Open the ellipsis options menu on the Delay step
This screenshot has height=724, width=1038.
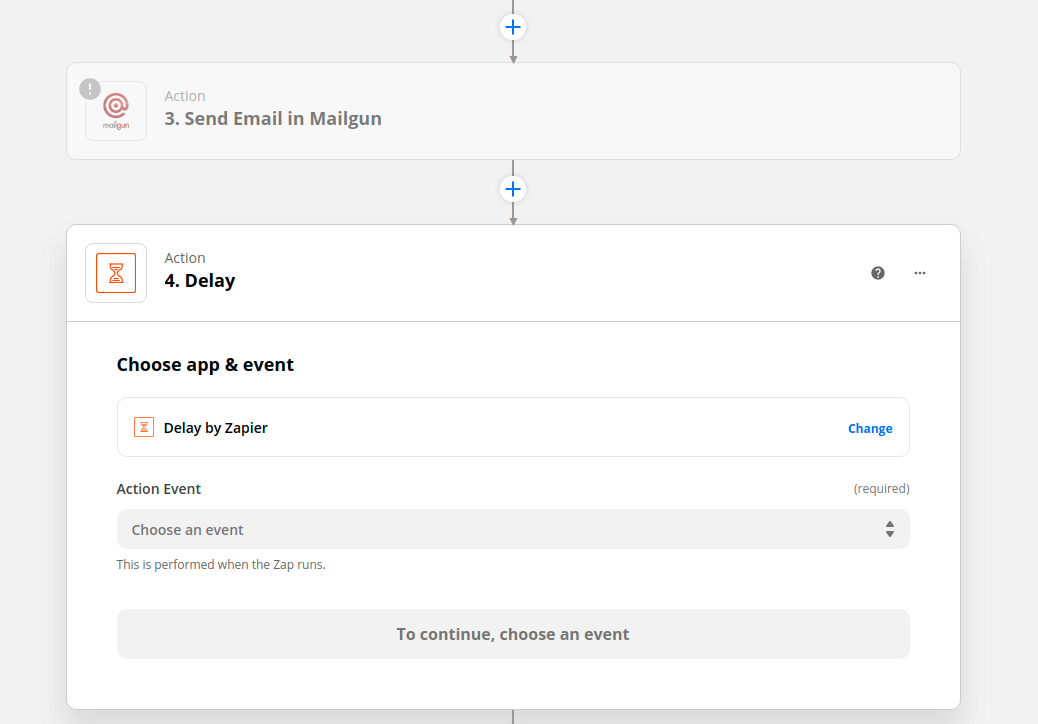(x=919, y=272)
